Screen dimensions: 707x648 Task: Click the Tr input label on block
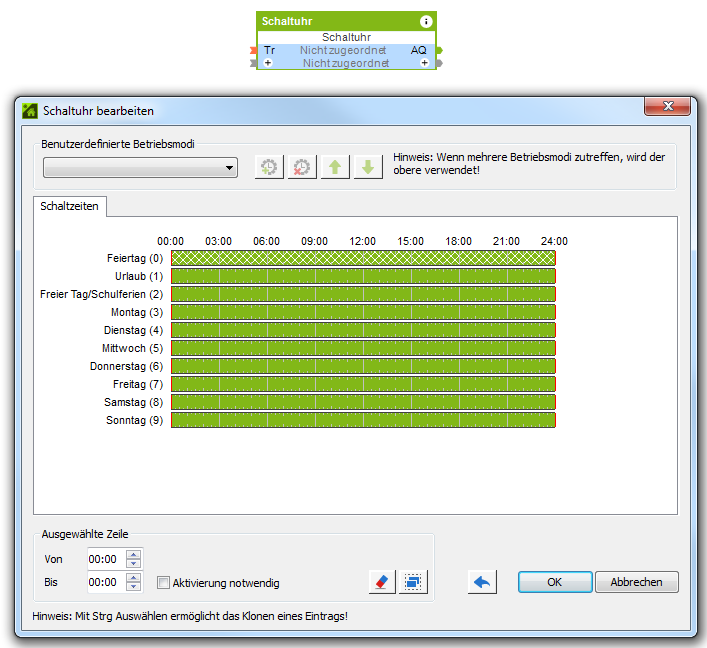(270, 50)
